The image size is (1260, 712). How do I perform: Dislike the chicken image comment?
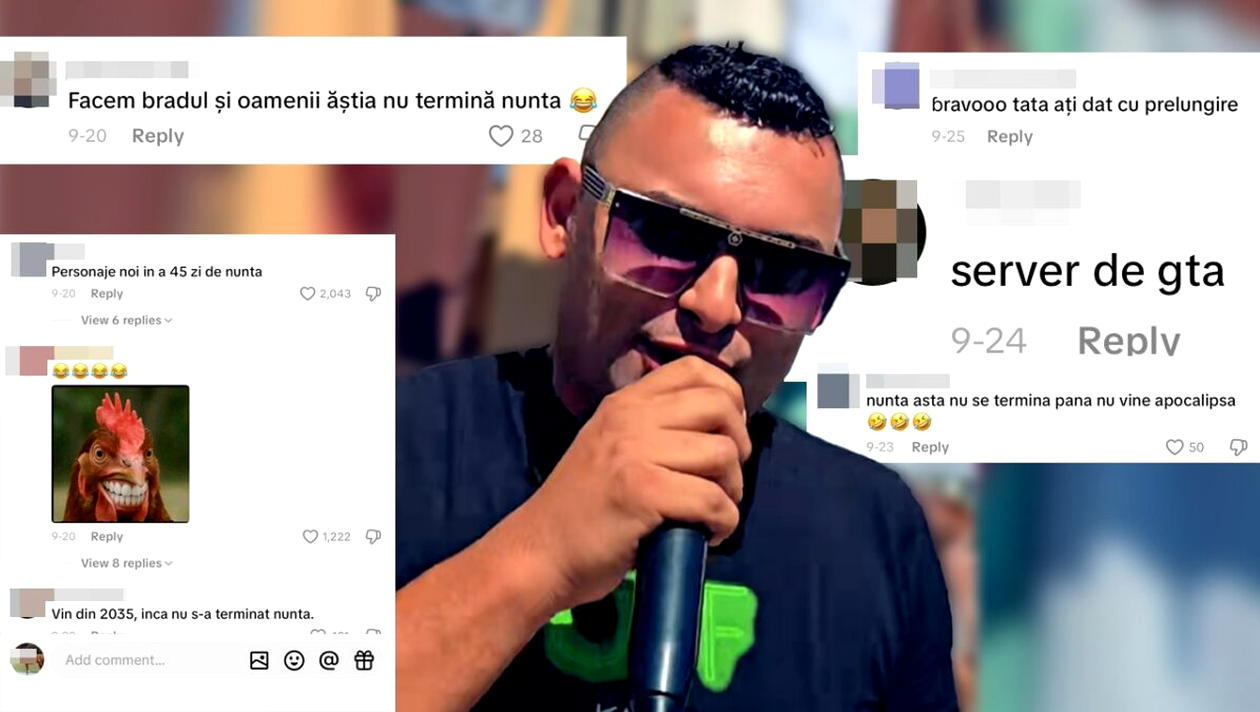(373, 537)
